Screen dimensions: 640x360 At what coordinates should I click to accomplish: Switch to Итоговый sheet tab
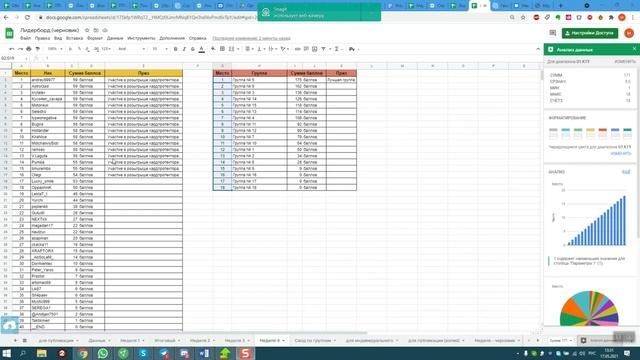tap(167, 340)
